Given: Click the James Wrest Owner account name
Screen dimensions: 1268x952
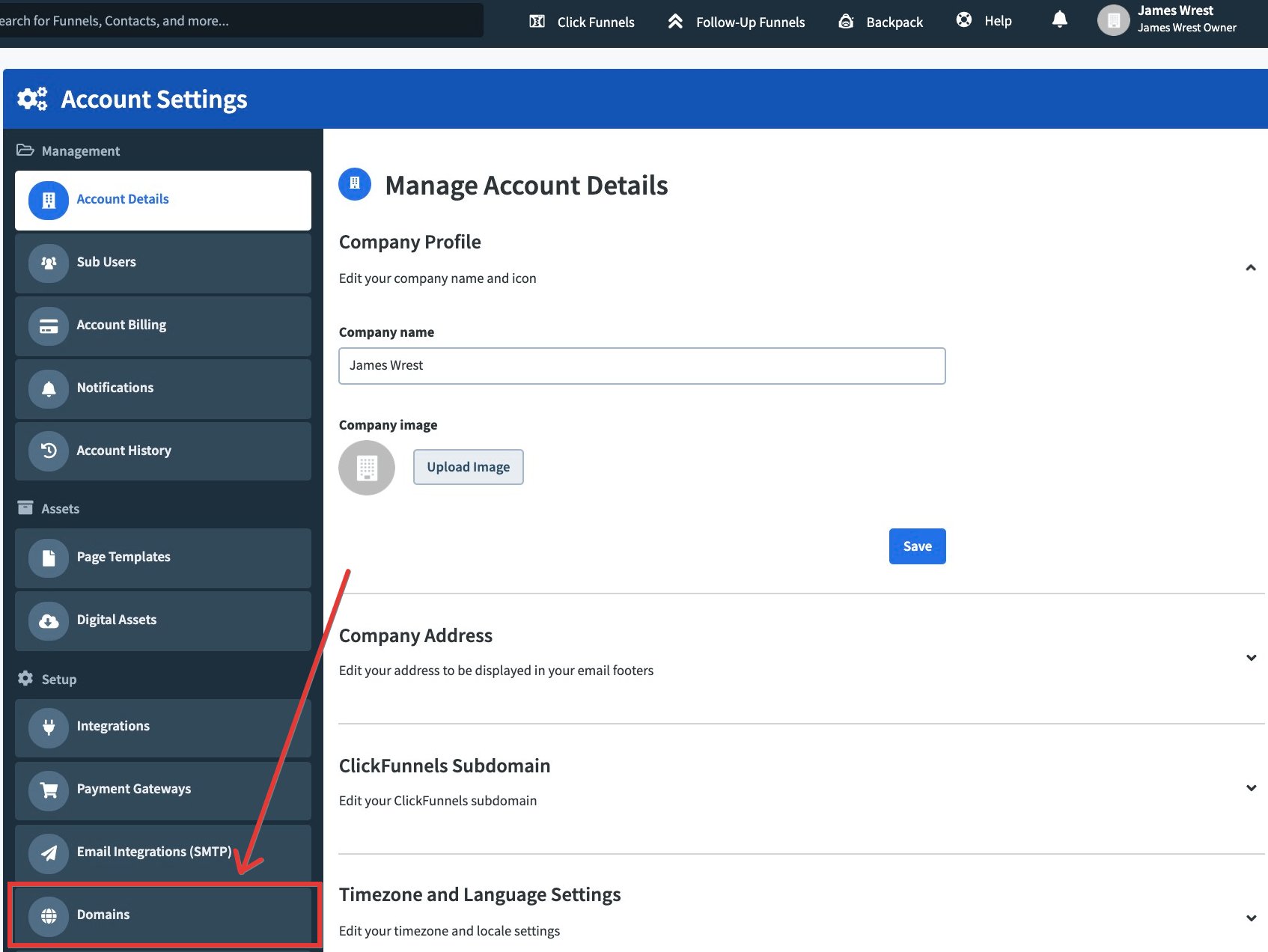Looking at the screenshot, I should 1187,28.
